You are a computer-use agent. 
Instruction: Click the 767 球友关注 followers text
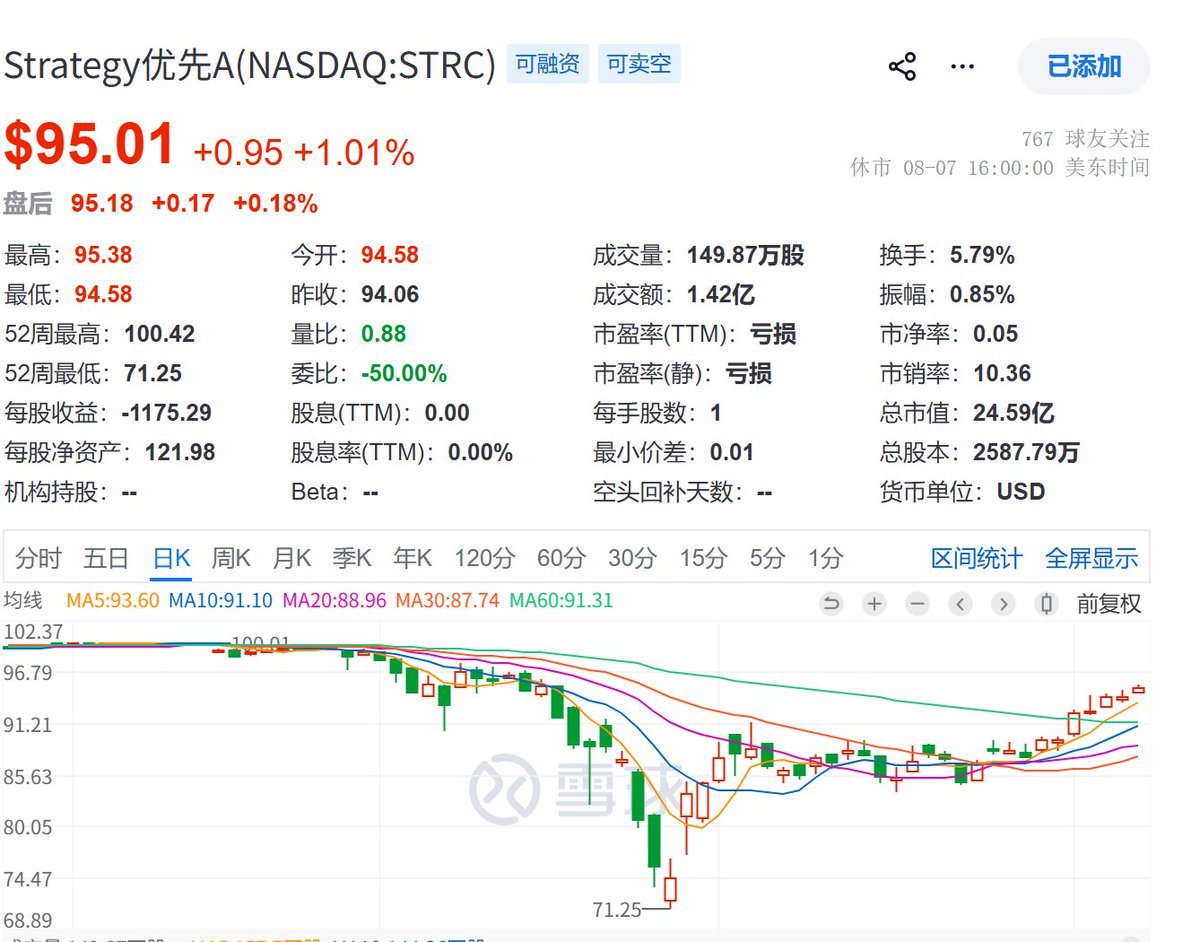tap(1085, 138)
